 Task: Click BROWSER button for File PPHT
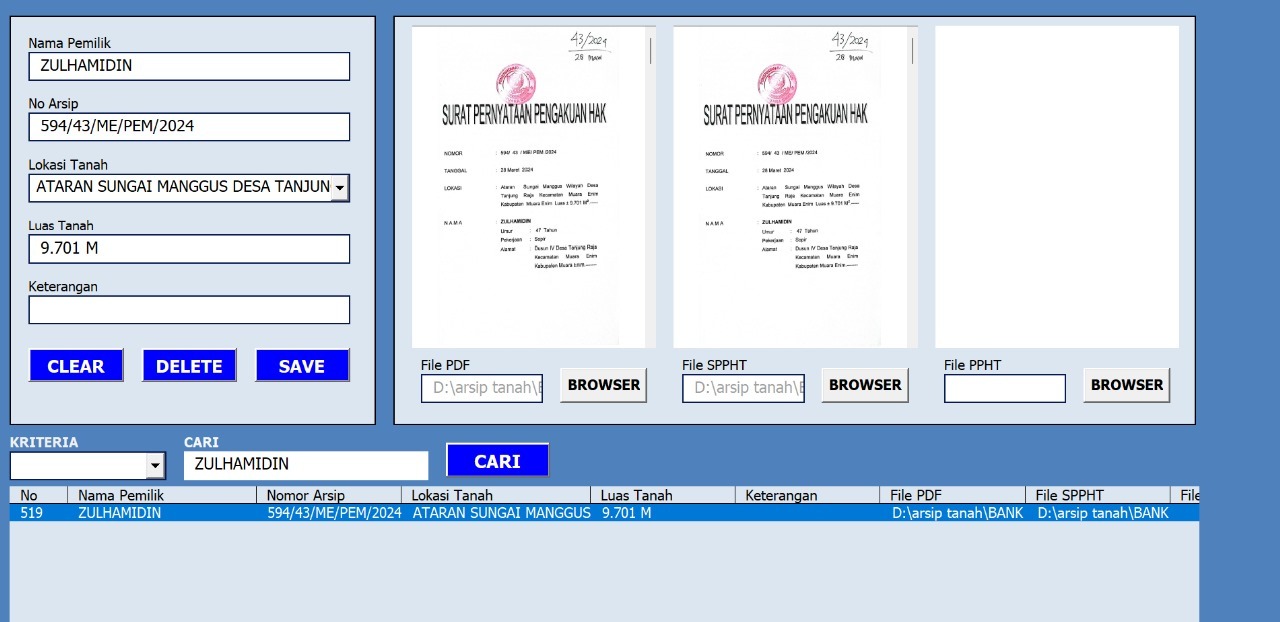point(1126,385)
